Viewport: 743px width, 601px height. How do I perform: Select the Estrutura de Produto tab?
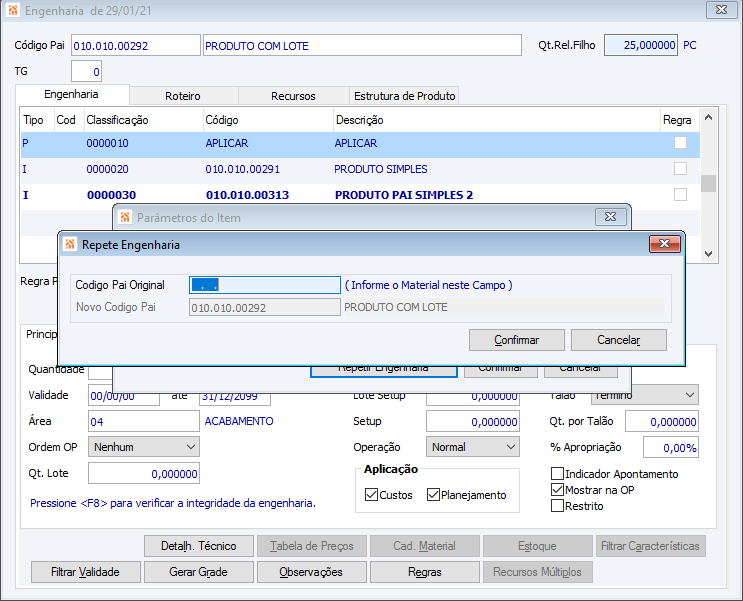coord(404,96)
